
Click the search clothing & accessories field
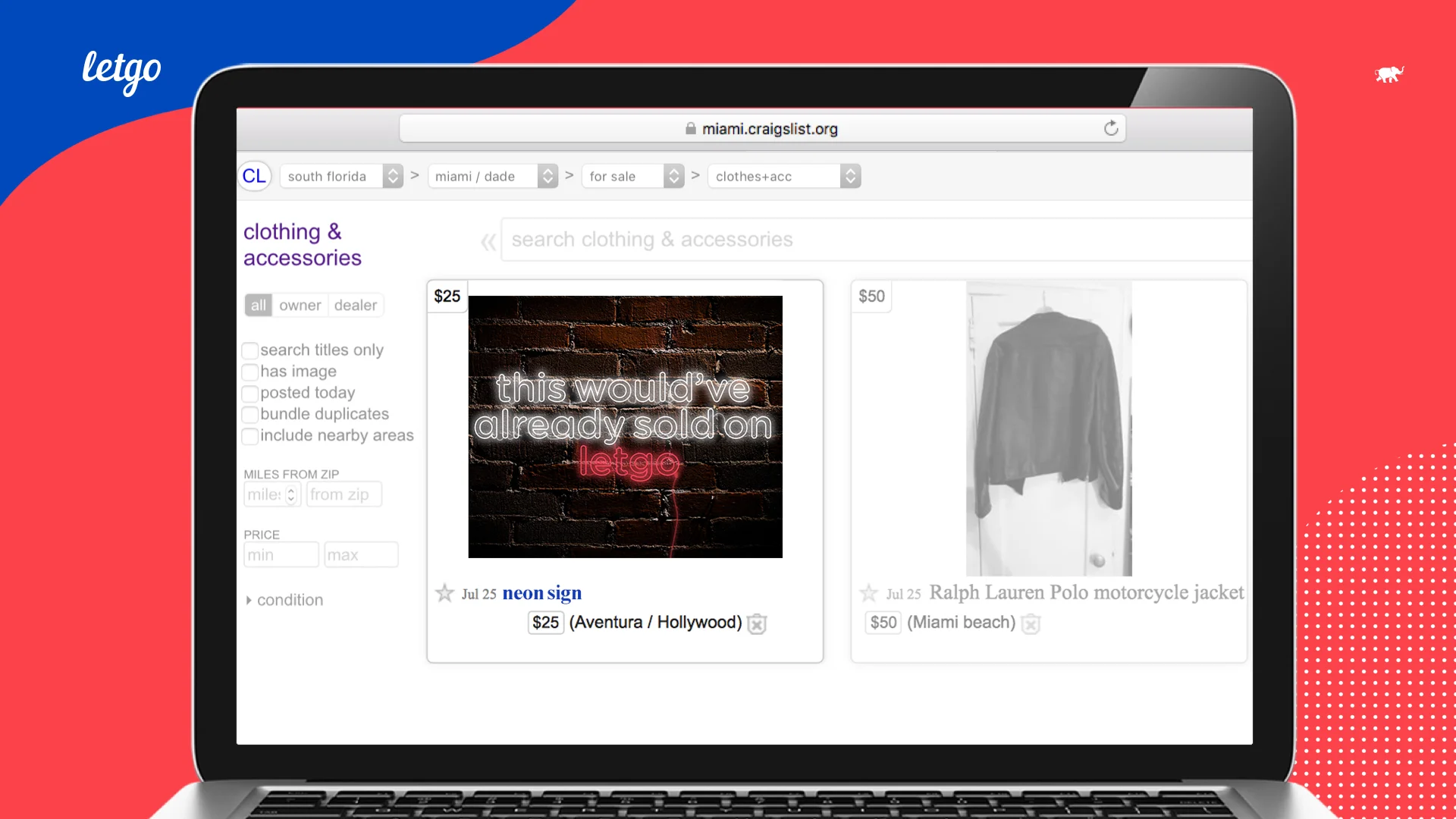tap(872, 240)
